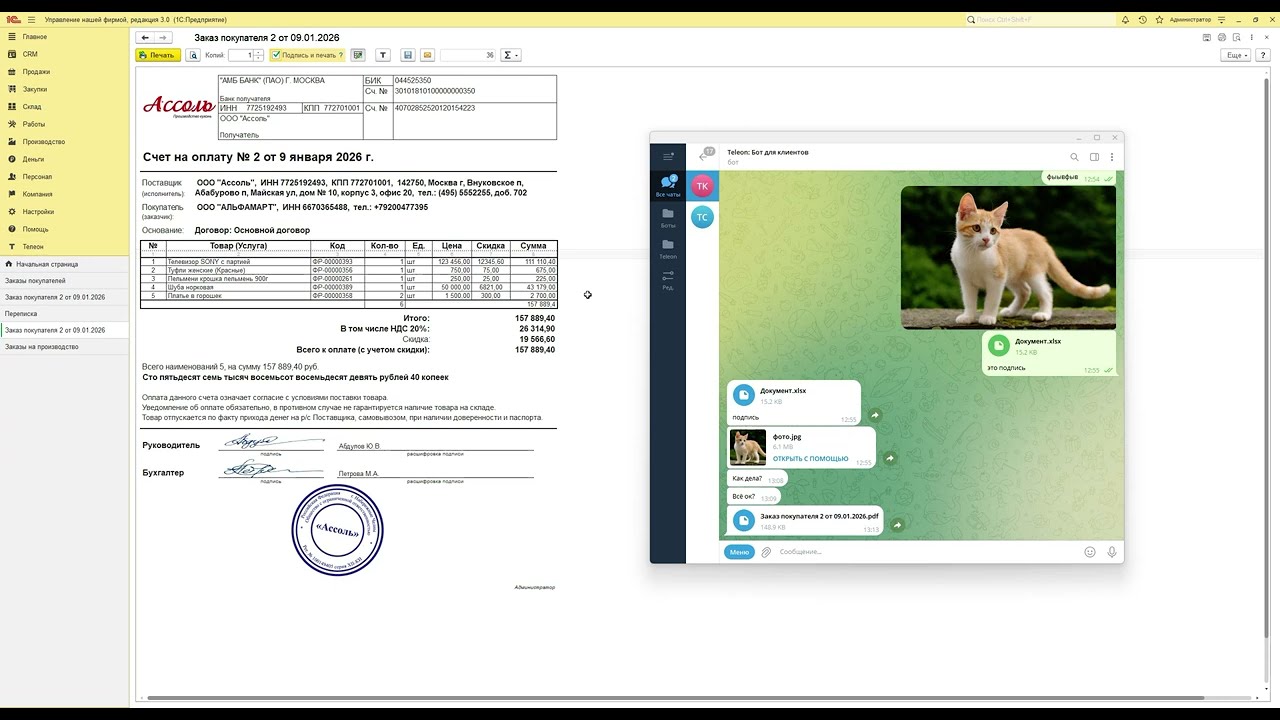Open TC chat avatar
The width and height of the screenshot is (1280, 720).
pos(703,217)
